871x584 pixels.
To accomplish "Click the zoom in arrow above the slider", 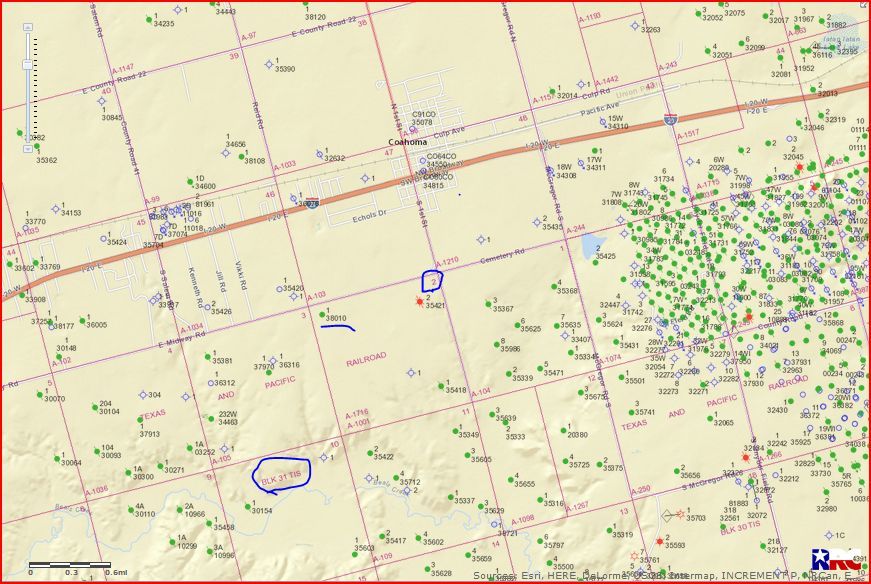I will pos(28,27).
